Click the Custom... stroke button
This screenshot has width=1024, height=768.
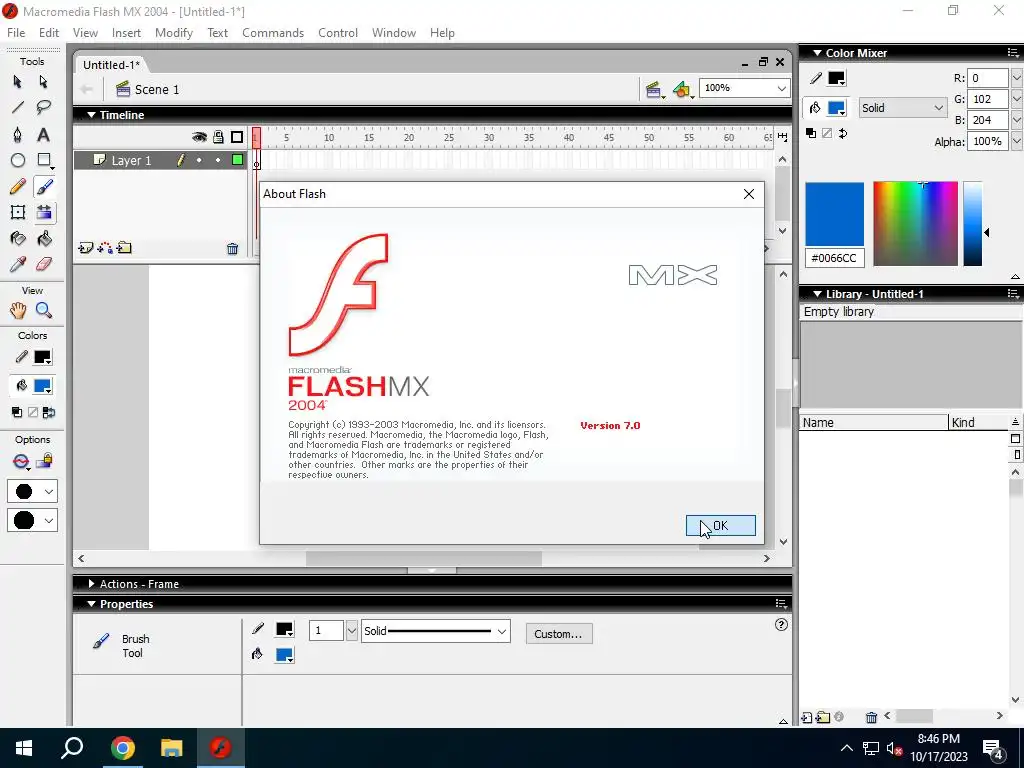(x=559, y=633)
